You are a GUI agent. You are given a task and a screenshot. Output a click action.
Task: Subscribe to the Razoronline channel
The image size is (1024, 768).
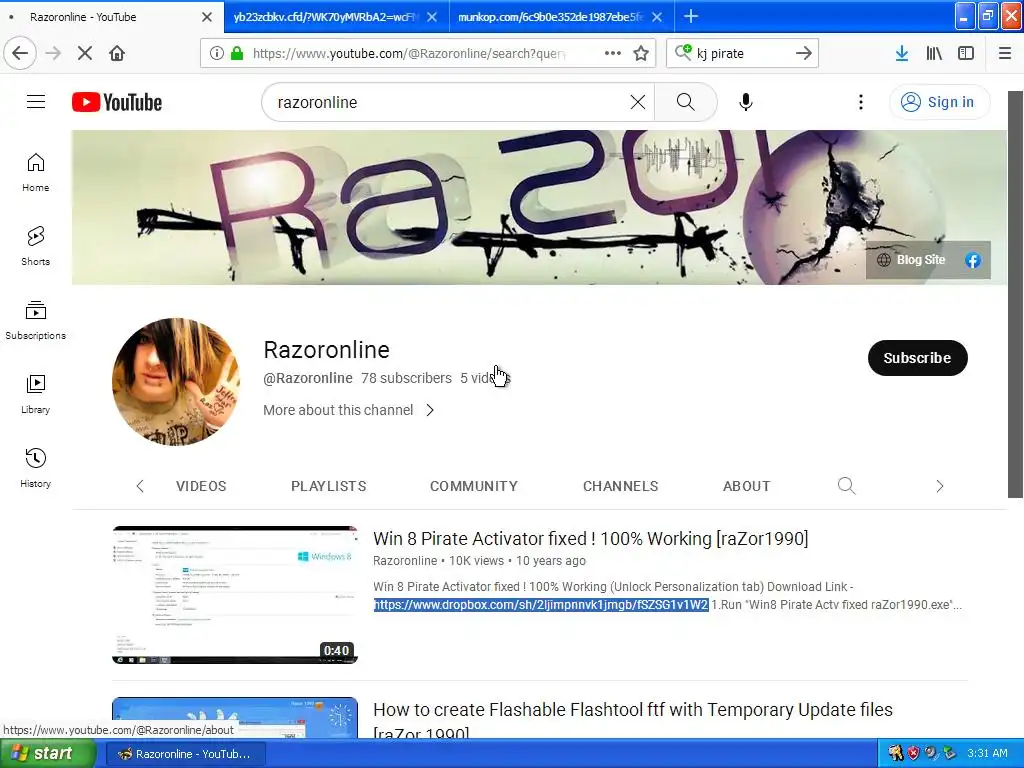918,358
